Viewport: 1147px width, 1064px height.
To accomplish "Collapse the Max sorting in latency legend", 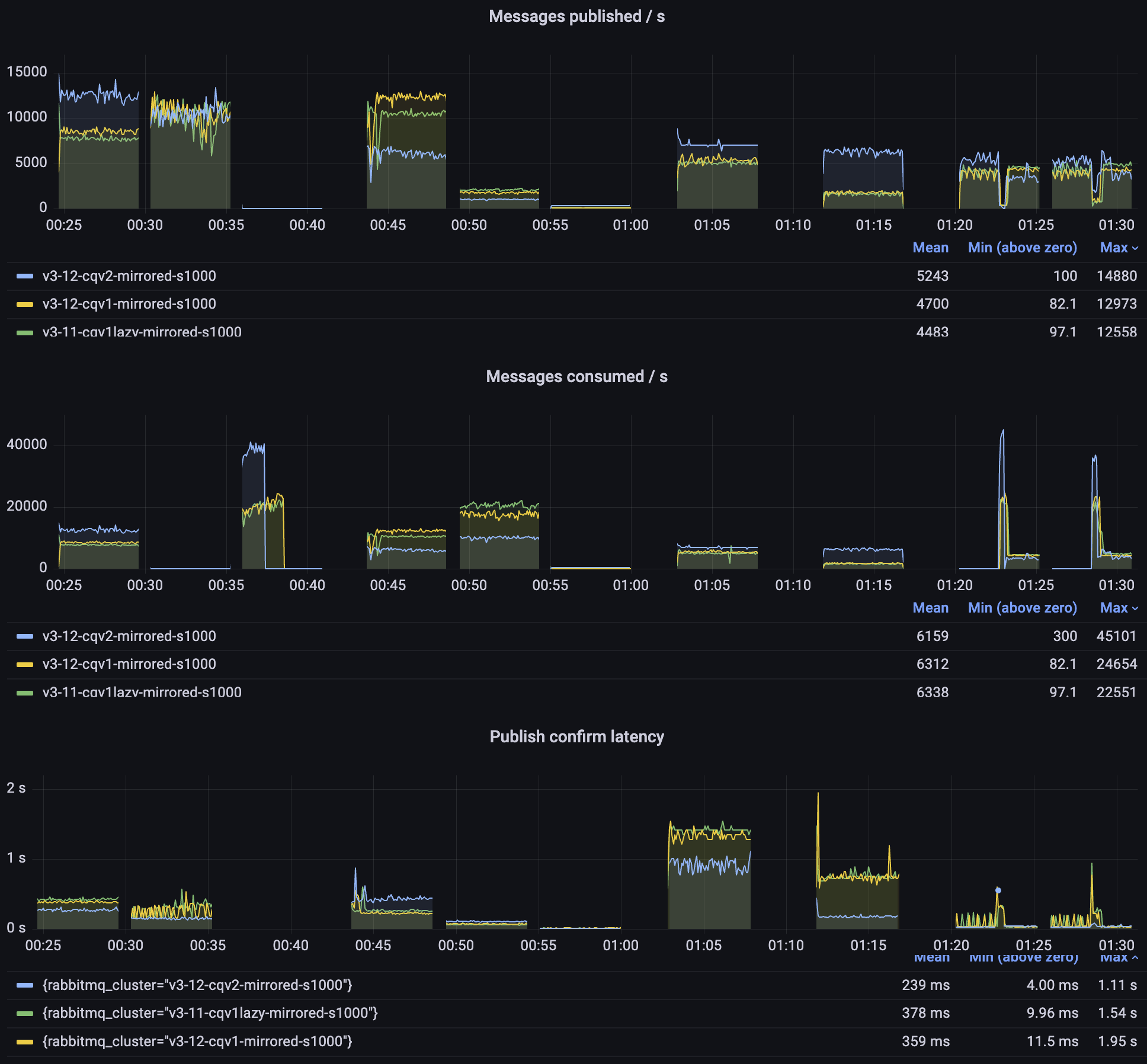I will coord(1119,957).
